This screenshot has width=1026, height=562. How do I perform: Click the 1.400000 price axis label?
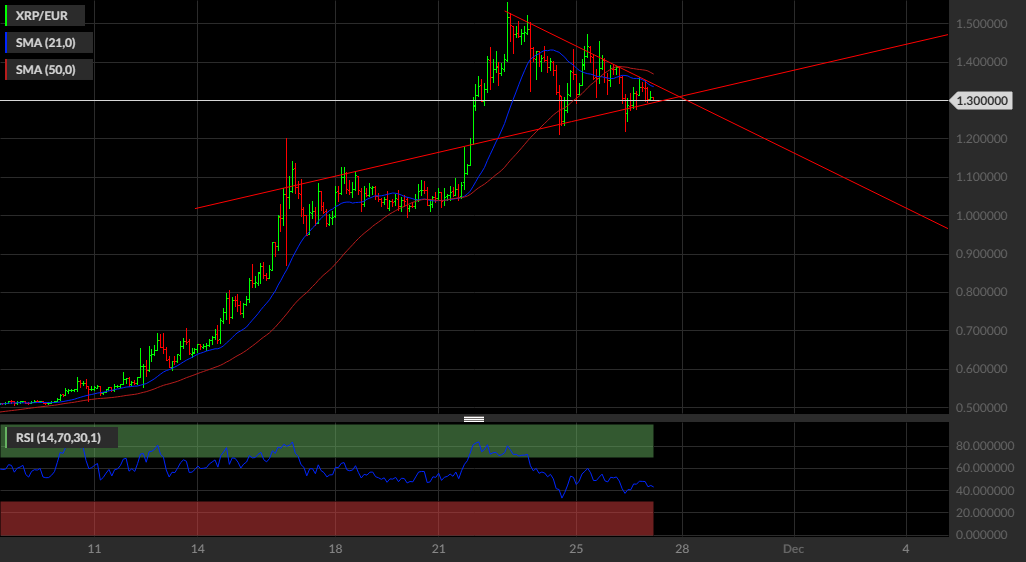click(982, 62)
